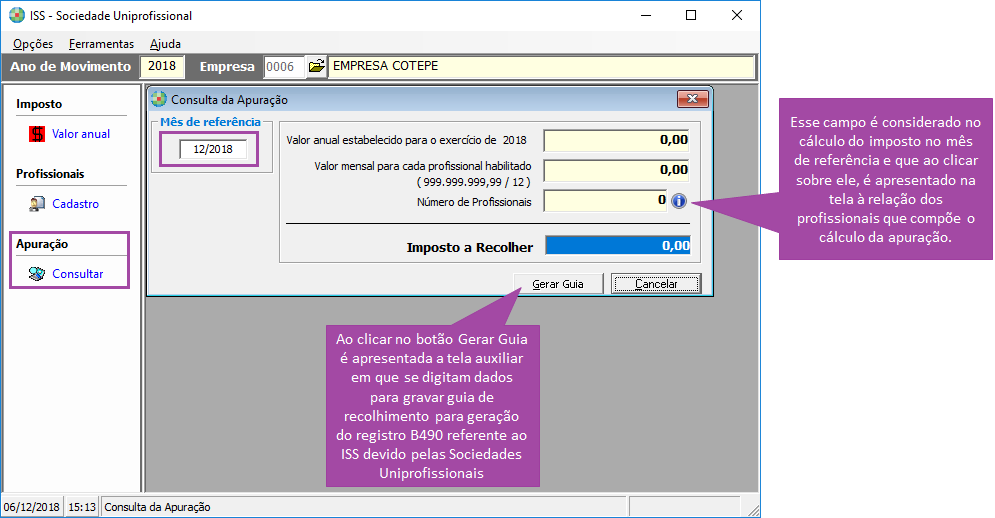Click the Consultar link
Image resolution: width=995 pixels, height=518 pixels.
click(77, 274)
